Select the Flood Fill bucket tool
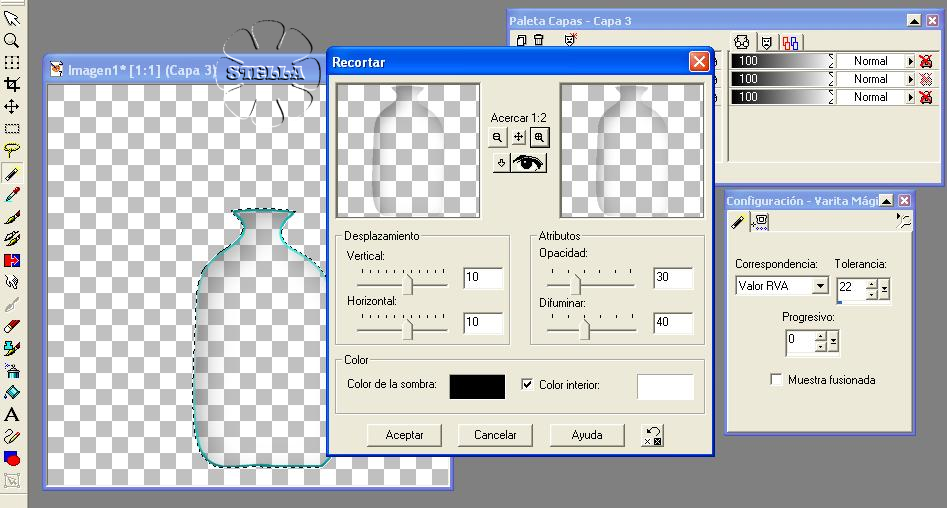 click(x=11, y=393)
